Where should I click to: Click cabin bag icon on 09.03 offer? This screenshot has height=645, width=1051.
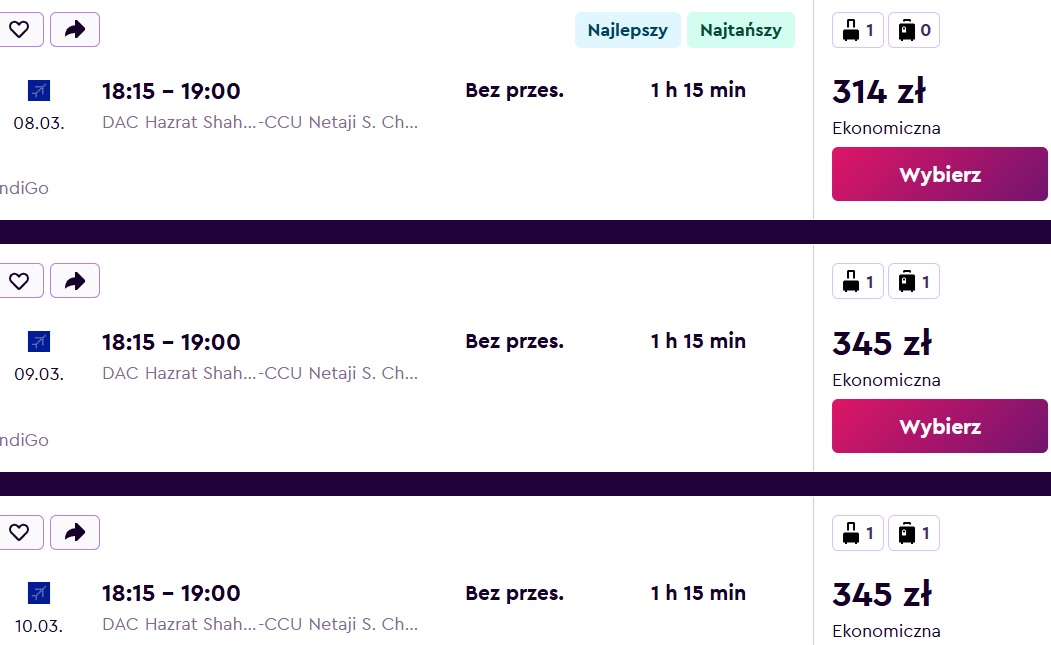[858, 282]
